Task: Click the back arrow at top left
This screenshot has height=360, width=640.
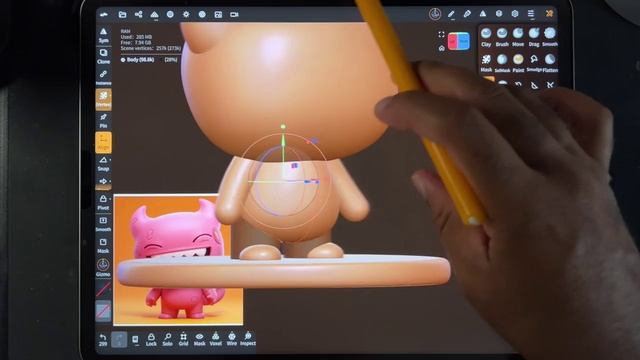Action: click(x=104, y=15)
